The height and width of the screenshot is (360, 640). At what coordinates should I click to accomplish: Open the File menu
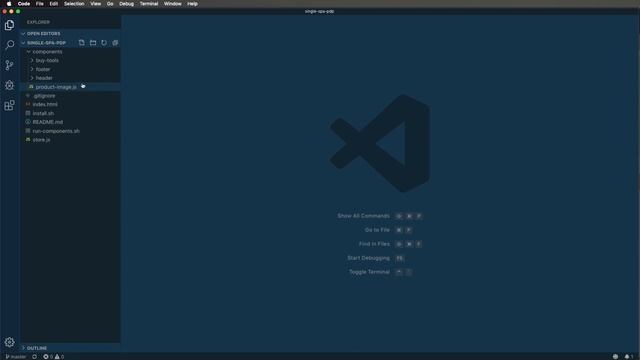click(x=40, y=4)
